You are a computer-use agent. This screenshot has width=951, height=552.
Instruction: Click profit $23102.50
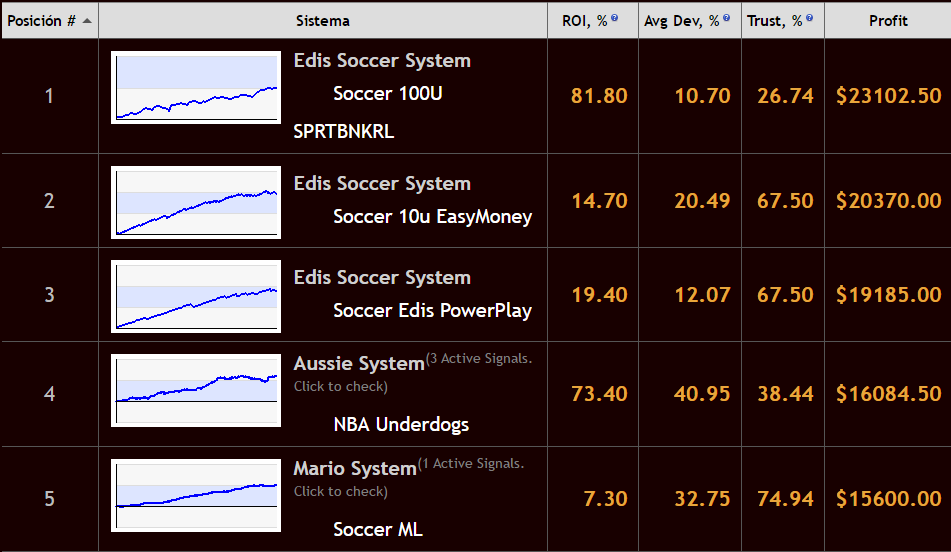pyautogui.click(x=889, y=96)
